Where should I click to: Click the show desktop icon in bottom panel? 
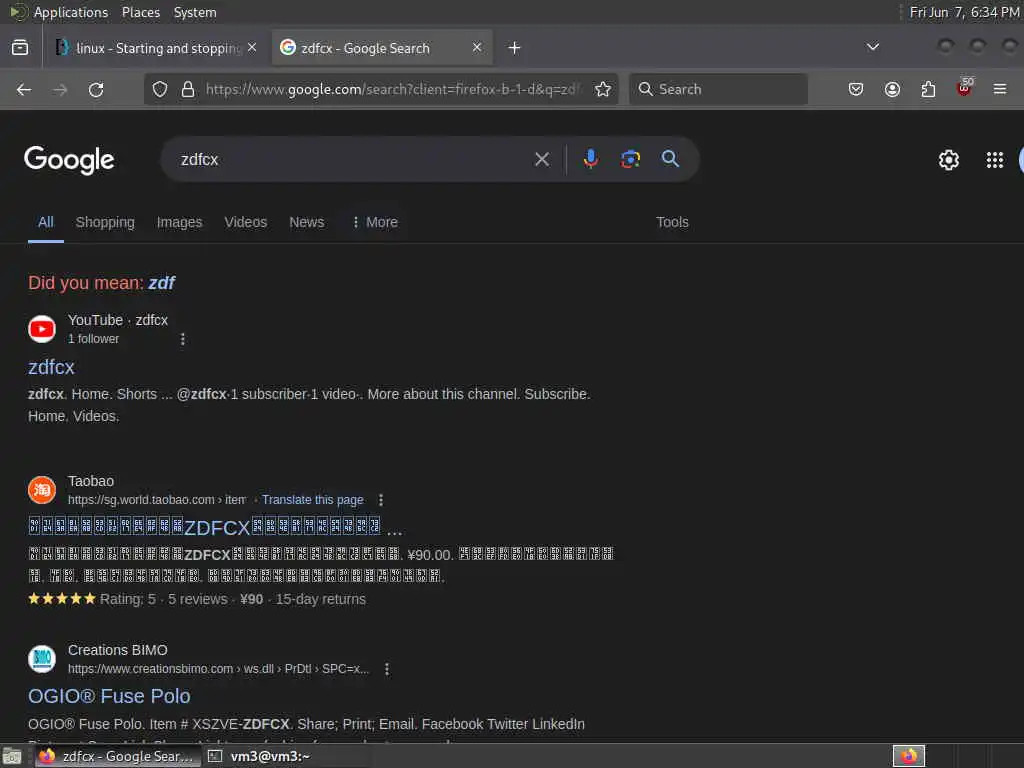[12, 756]
